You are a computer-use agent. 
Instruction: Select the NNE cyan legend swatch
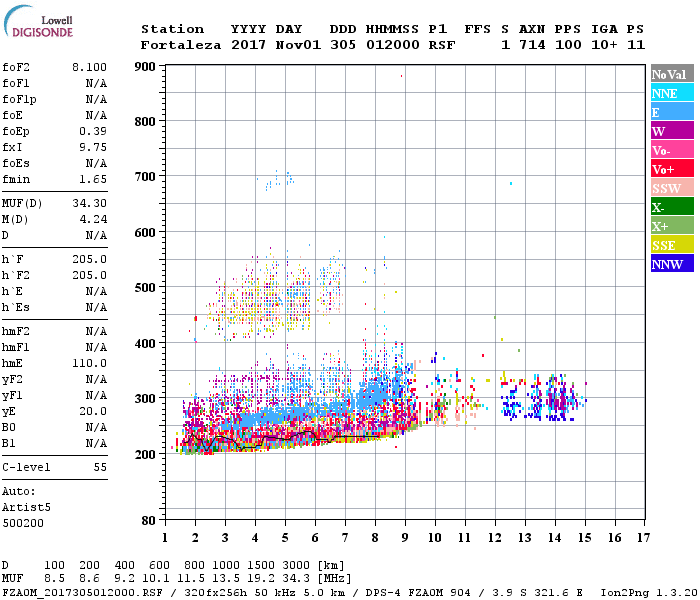pos(672,93)
